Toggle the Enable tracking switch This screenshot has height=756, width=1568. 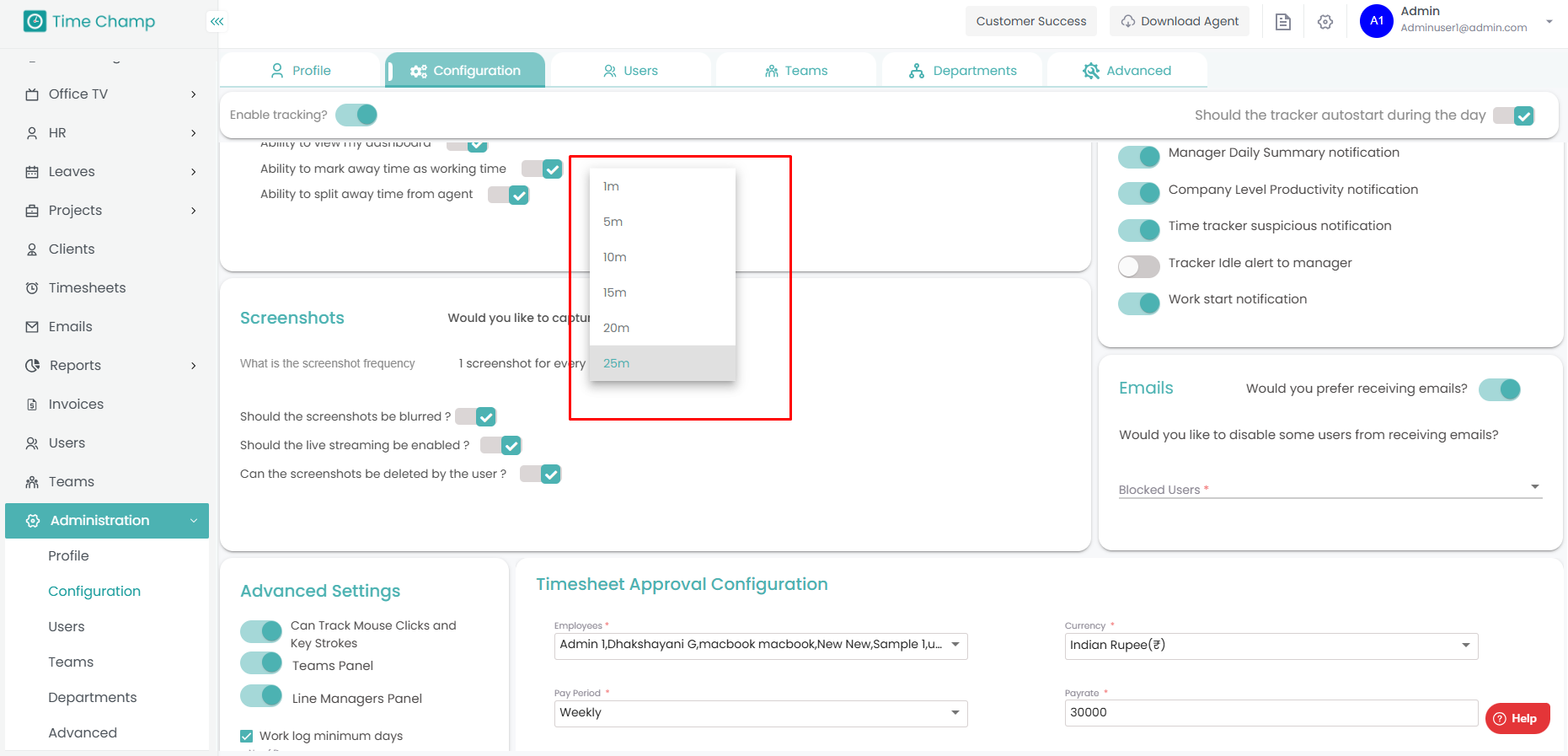click(x=356, y=115)
